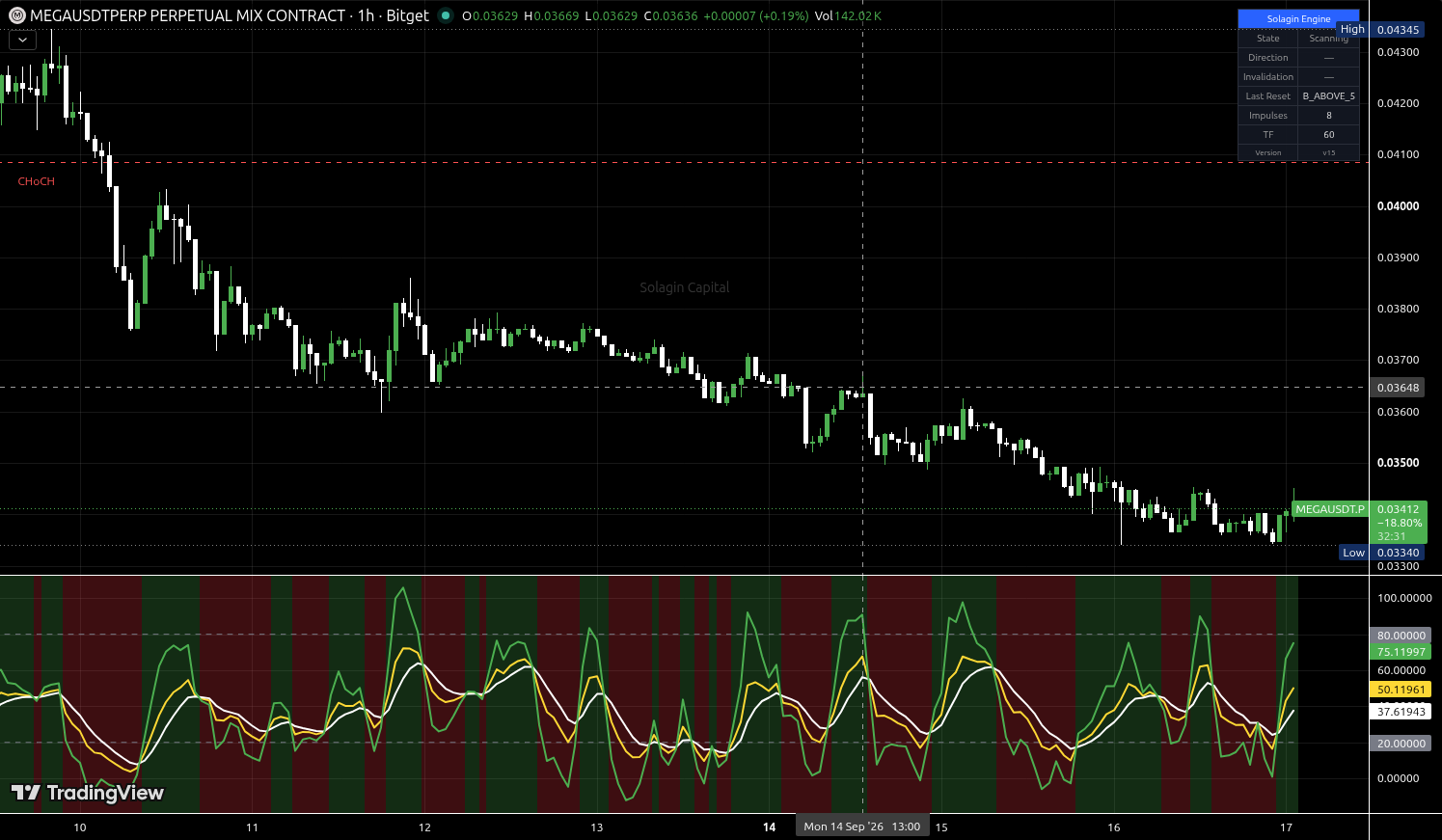Click the crosshair price label 0.03648
The image size is (1442, 840).
[1398, 388]
